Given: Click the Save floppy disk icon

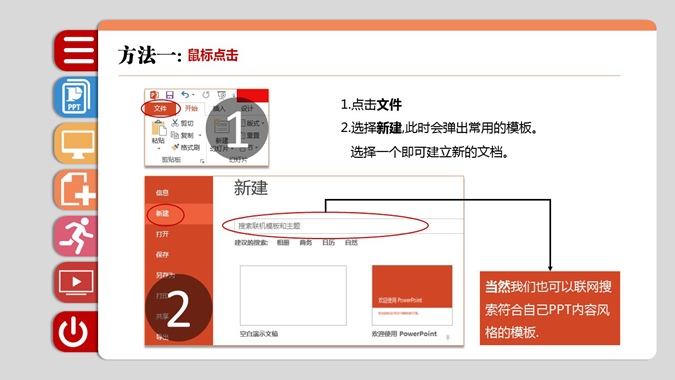Looking at the screenshot, I should coord(170,95).
